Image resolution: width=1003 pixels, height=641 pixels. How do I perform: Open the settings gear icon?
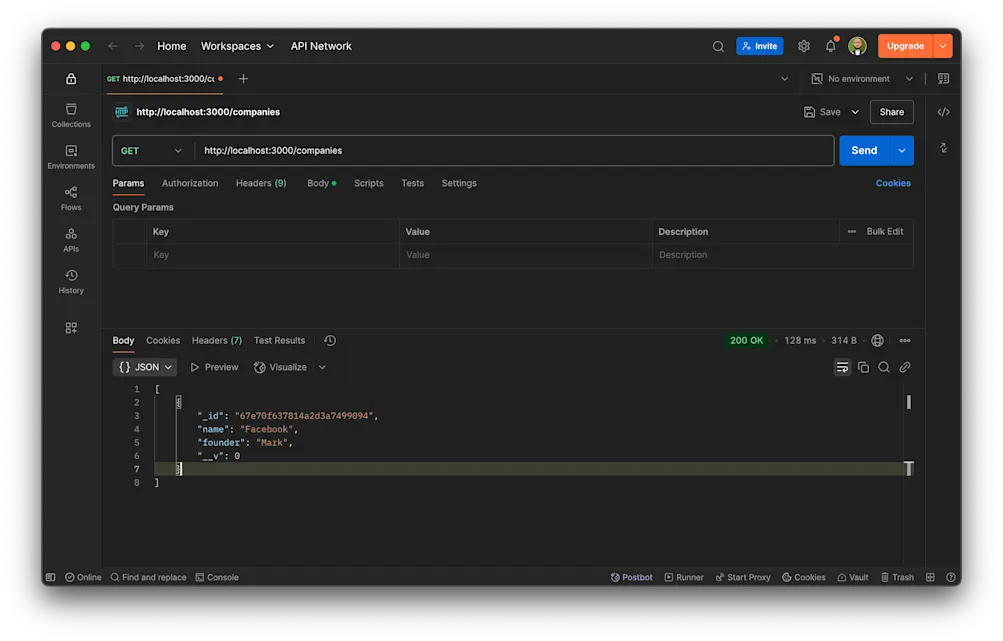tap(804, 46)
